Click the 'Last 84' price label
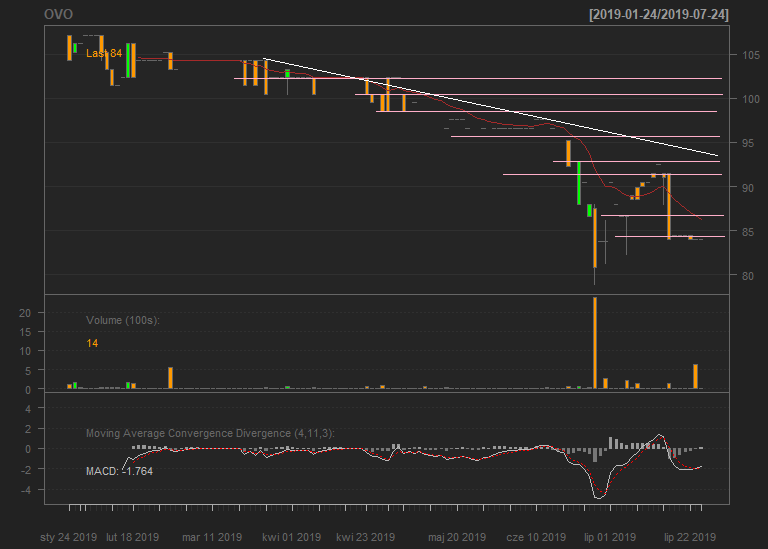This screenshot has height=549, width=768. (104, 53)
